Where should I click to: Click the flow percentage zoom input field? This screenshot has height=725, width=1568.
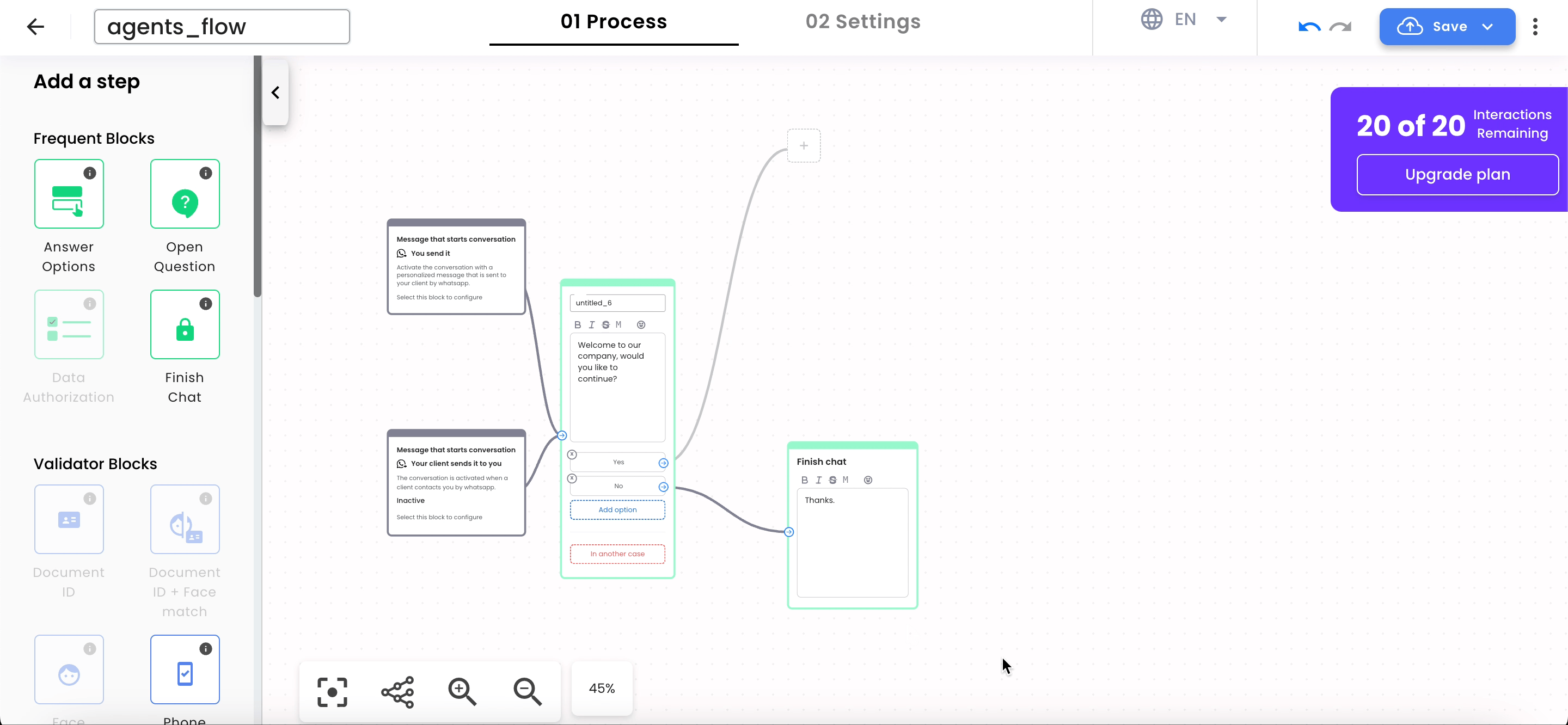pyautogui.click(x=601, y=688)
